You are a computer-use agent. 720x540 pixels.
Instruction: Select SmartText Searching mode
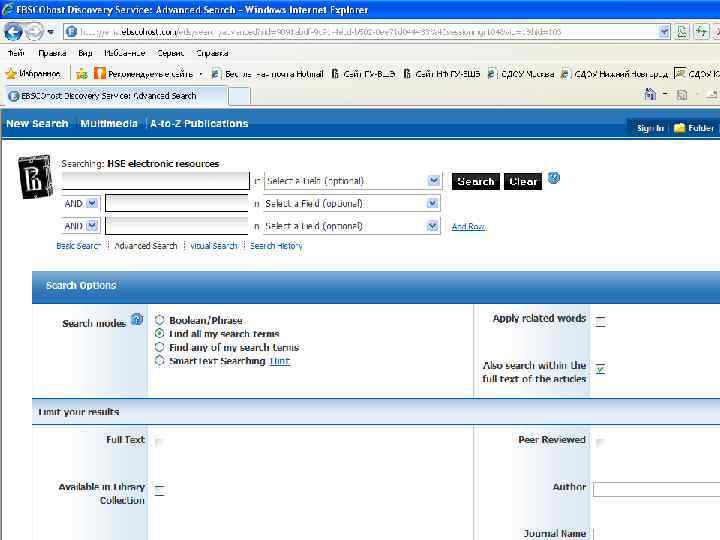coord(159,360)
